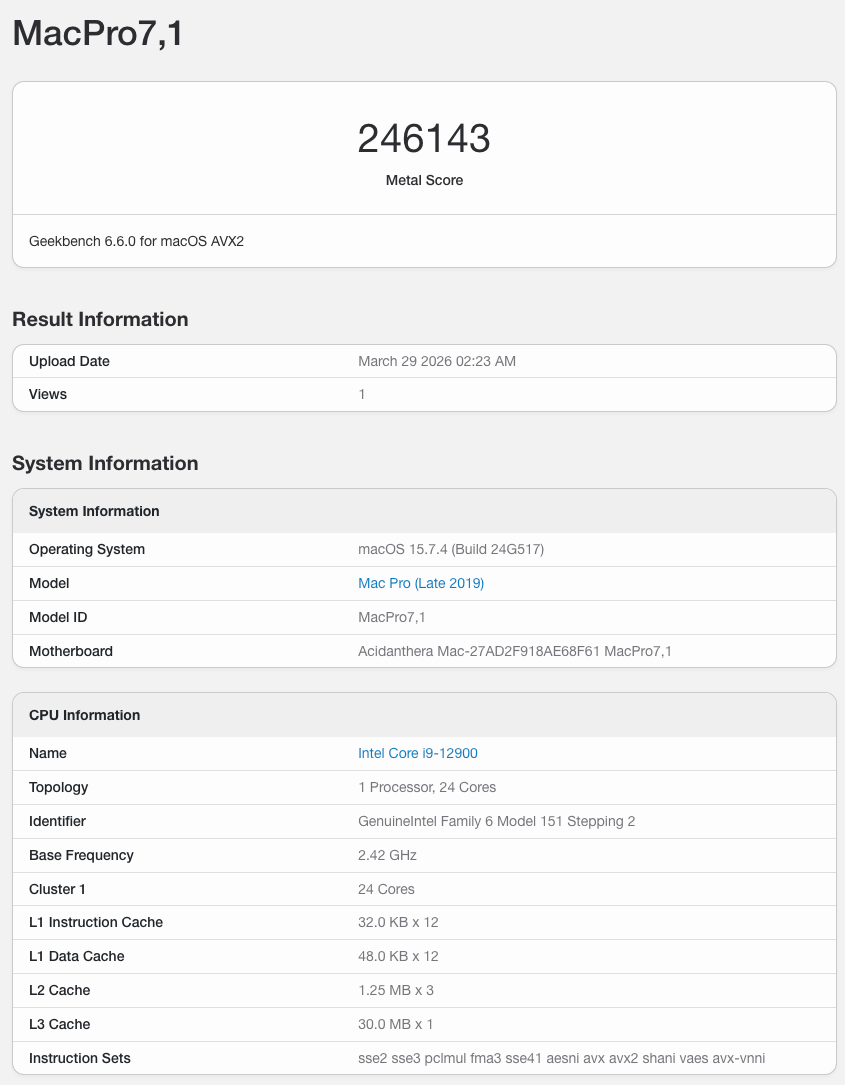The height and width of the screenshot is (1085, 845).
Task: Click the 2.42 GHz base frequency value
Action: point(387,855)
